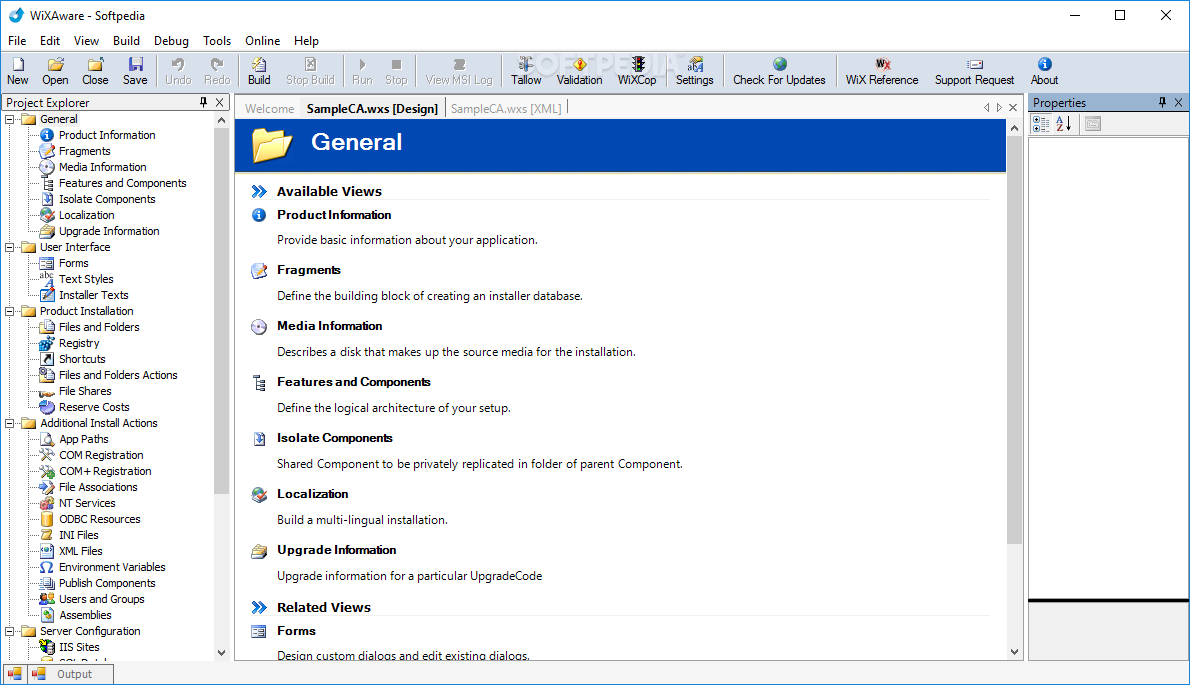The width and height of the screenshot is (1190, 685).
Task: Collapse the General tree node
Action: [x=10, y=119]
